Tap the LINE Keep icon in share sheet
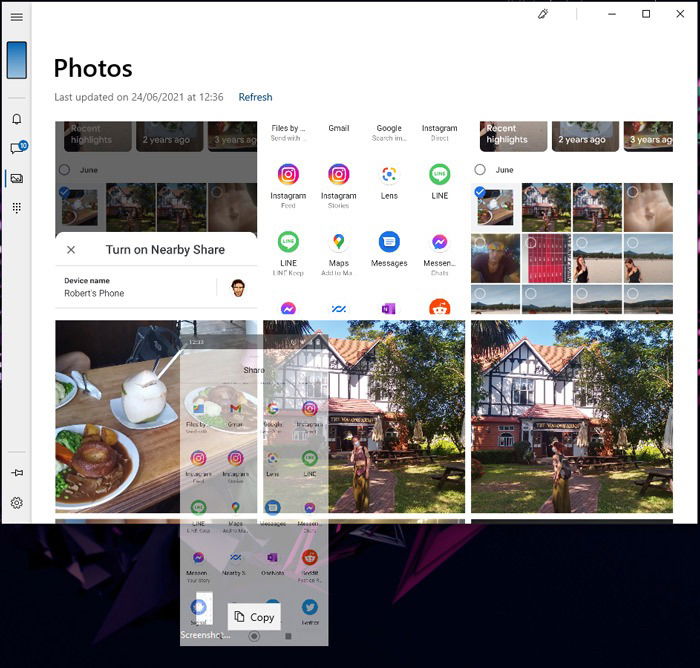 point(288,242)
